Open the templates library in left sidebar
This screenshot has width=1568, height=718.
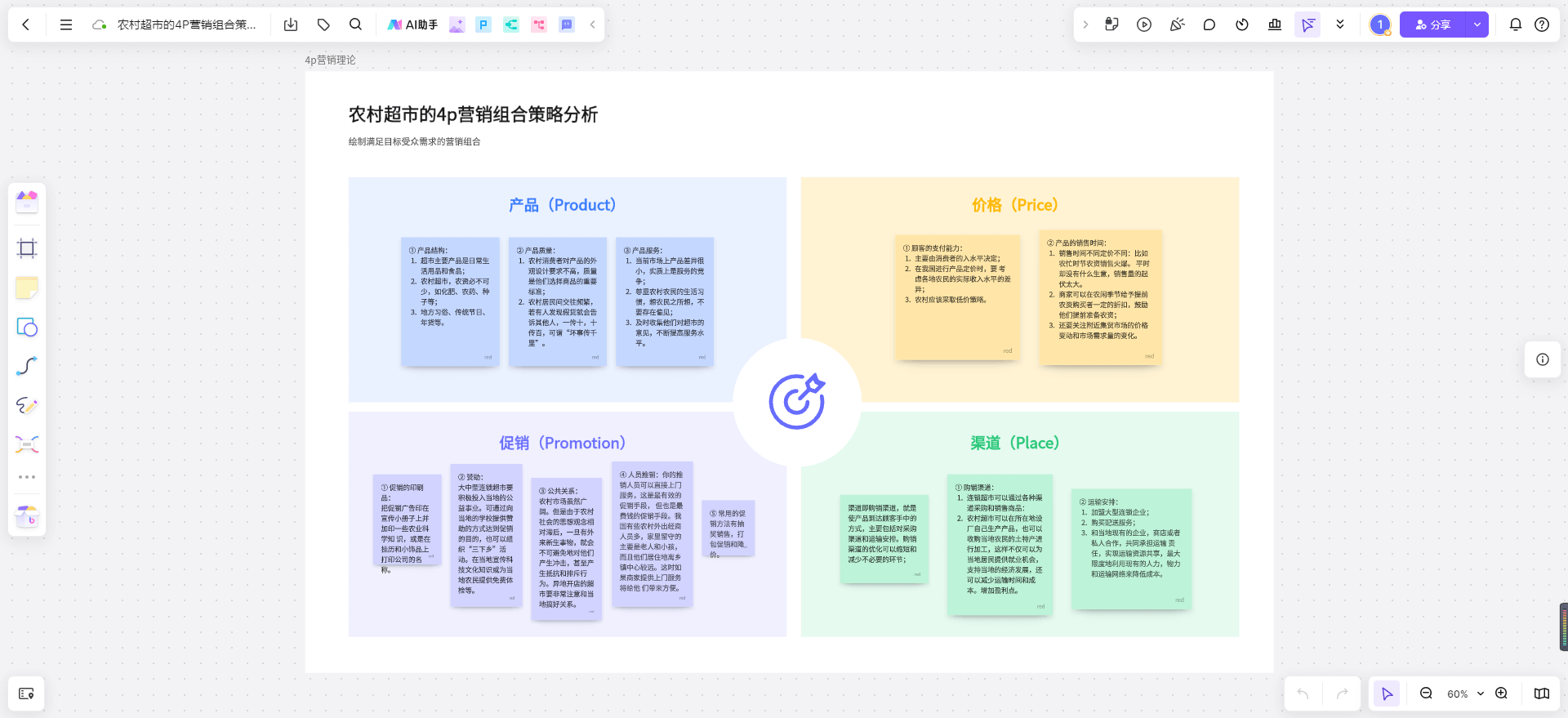[x=27, y=201]
